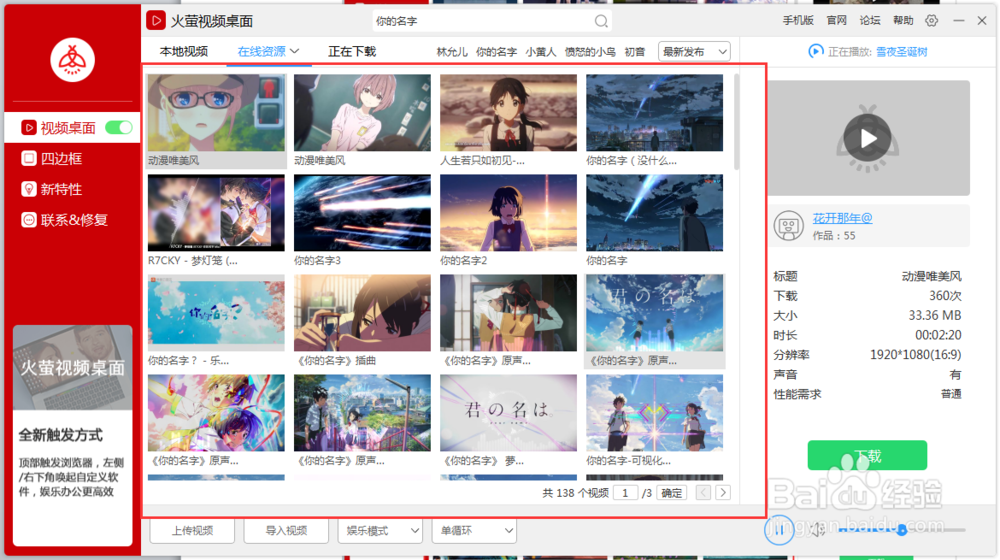Click the green 下载 button
This screenshot has height=560, width=1000.
867,455
